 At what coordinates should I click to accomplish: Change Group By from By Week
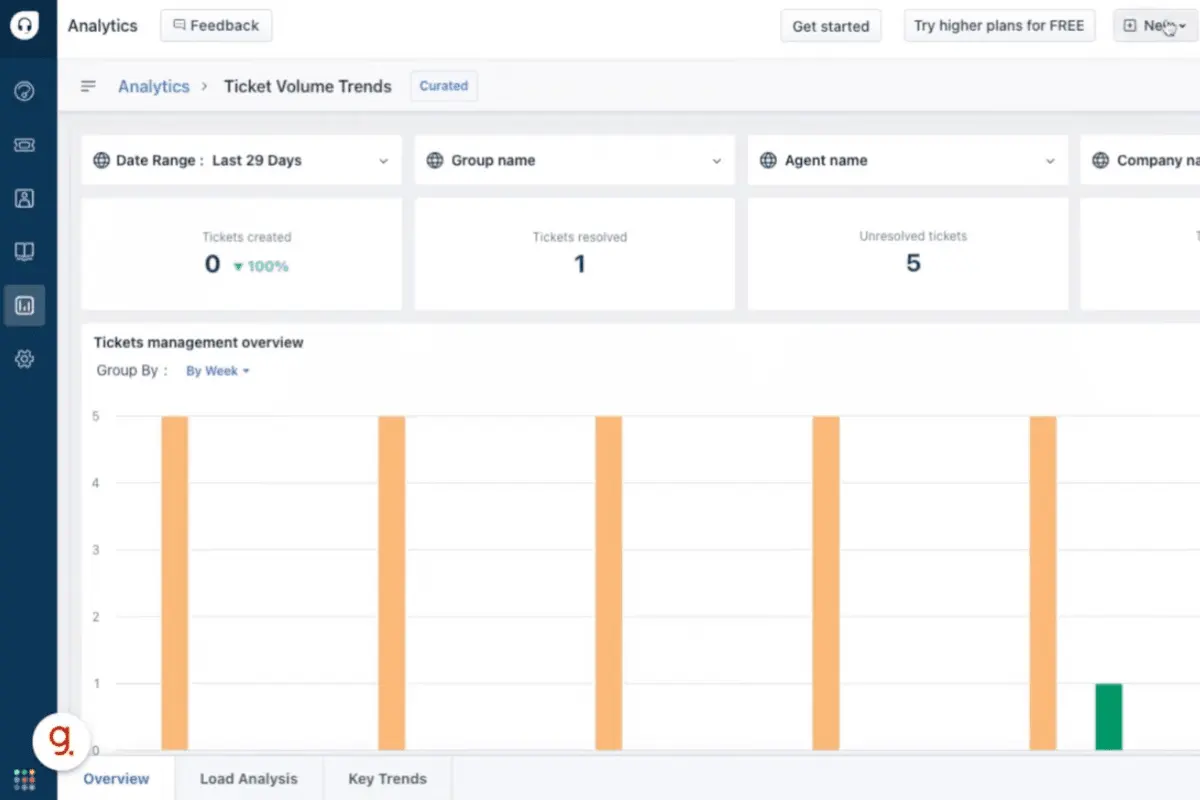(217, 371)
